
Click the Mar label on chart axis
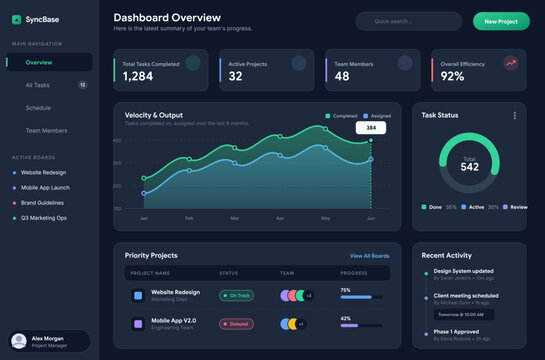[235, 218]
